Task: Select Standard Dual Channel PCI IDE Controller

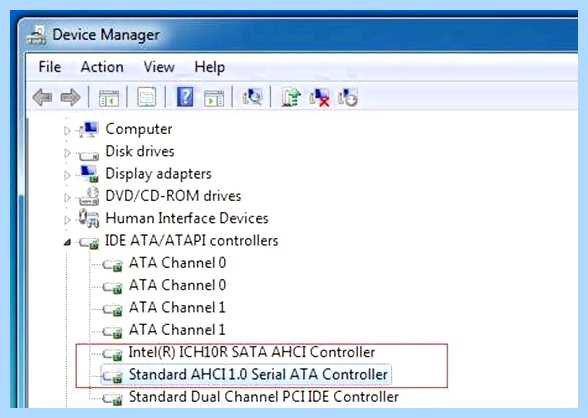Action: pyautogui.click(x=264, y=397)
